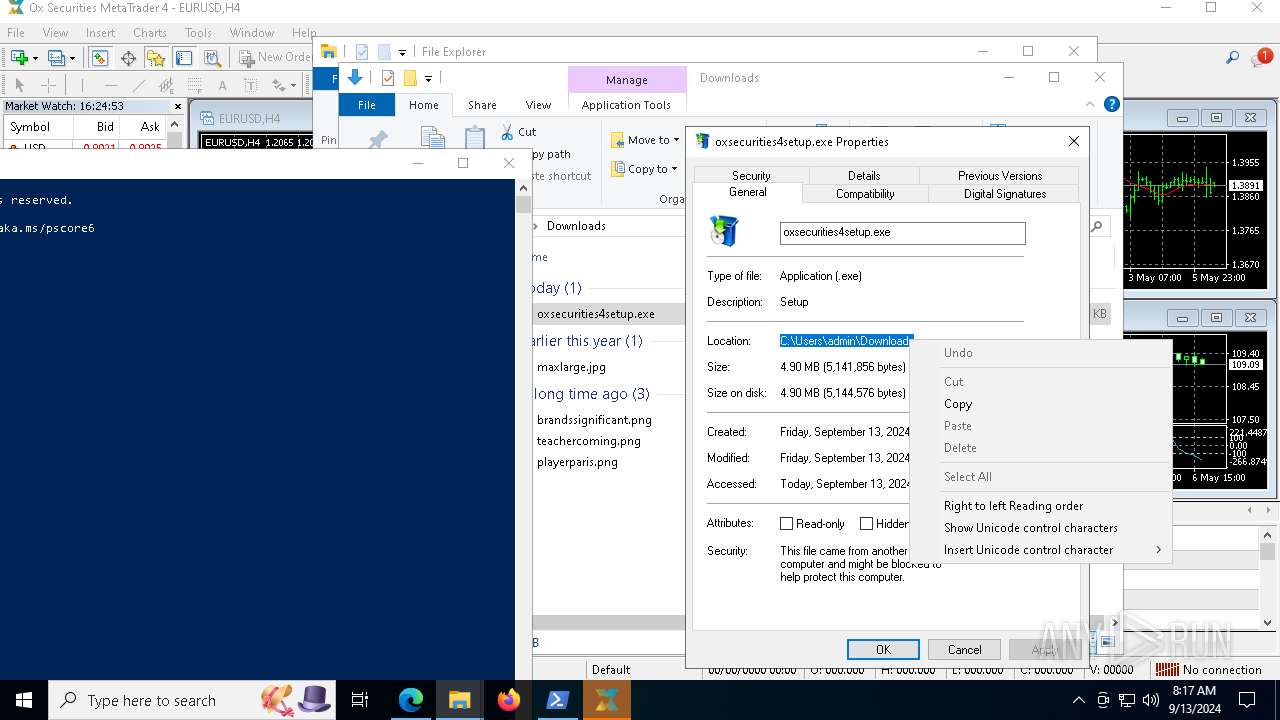Viewport: 1280px width, 720px height.
Task: Click the filename field oxsecurities4setup.exe
Action: 902,232
